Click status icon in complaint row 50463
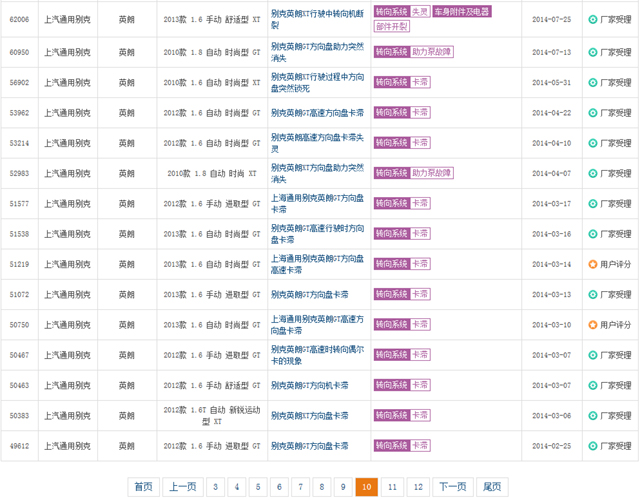640x500 pixels. (x=593, y=385)
